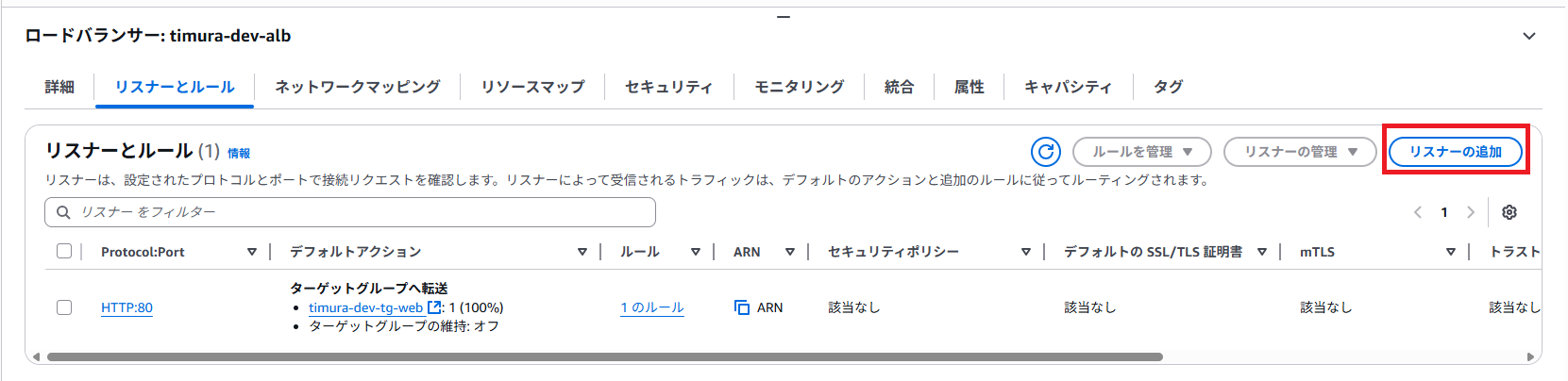Image resolution: width=1568 pixels, height=381 pixels.
Task: Click the page number 1
Action: tap(1444, 212)
